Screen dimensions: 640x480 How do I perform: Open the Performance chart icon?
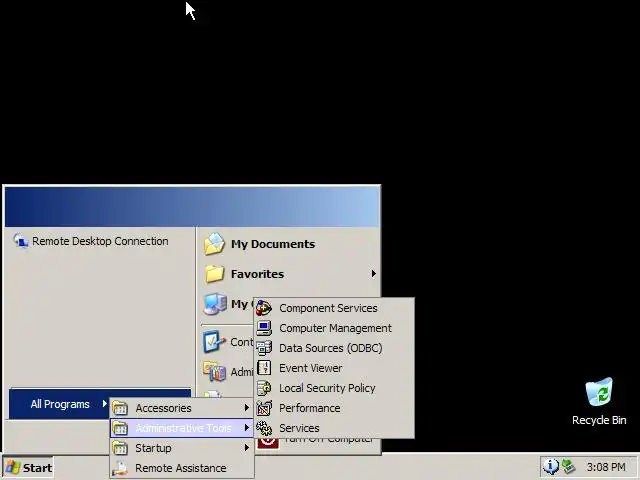(x=264, y=408)
